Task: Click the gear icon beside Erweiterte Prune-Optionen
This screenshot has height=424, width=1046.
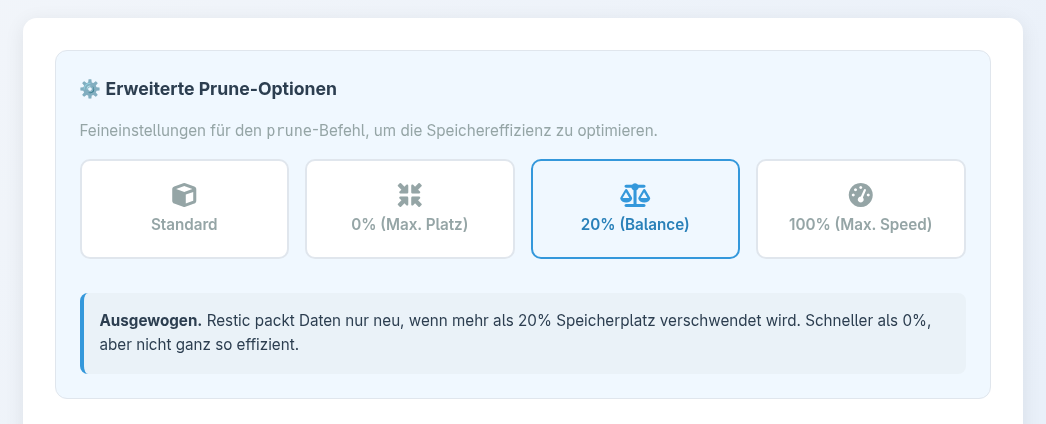Action: pyautogui.click(x=90, y=89)
